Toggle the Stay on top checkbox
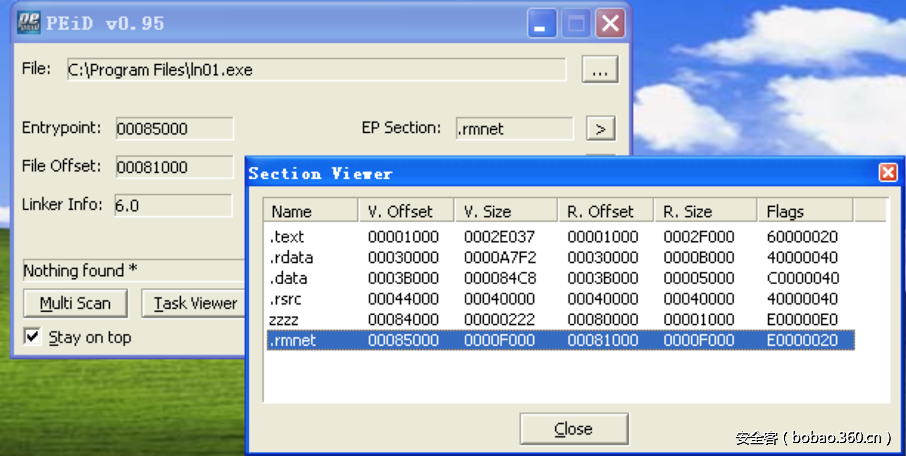This screenshot has width=906, height=456. (32, 336)
